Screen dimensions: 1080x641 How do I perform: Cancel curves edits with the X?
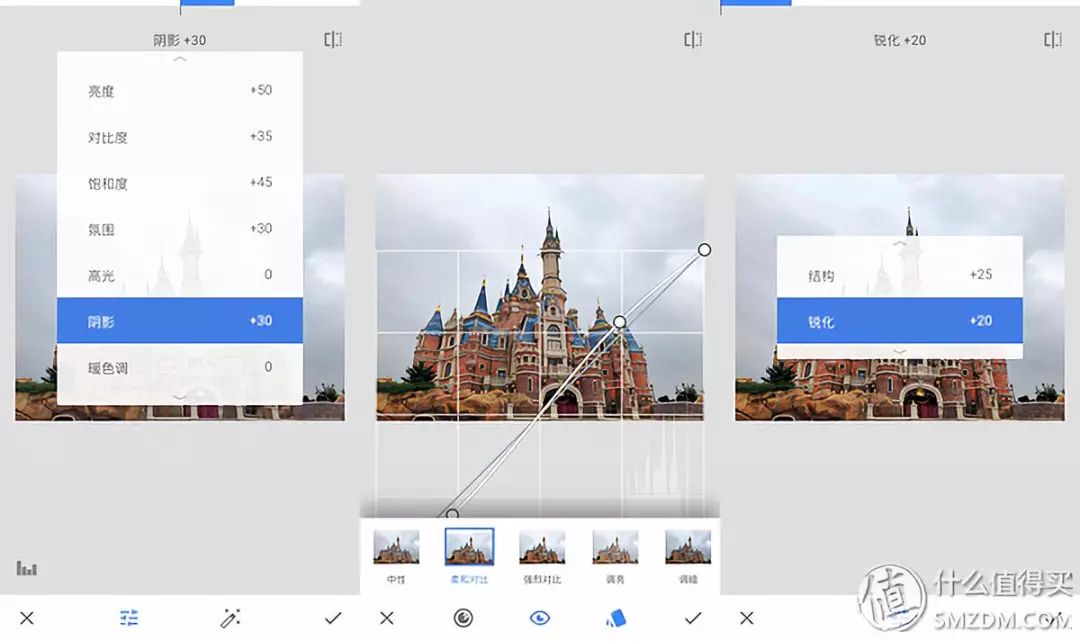387,618
